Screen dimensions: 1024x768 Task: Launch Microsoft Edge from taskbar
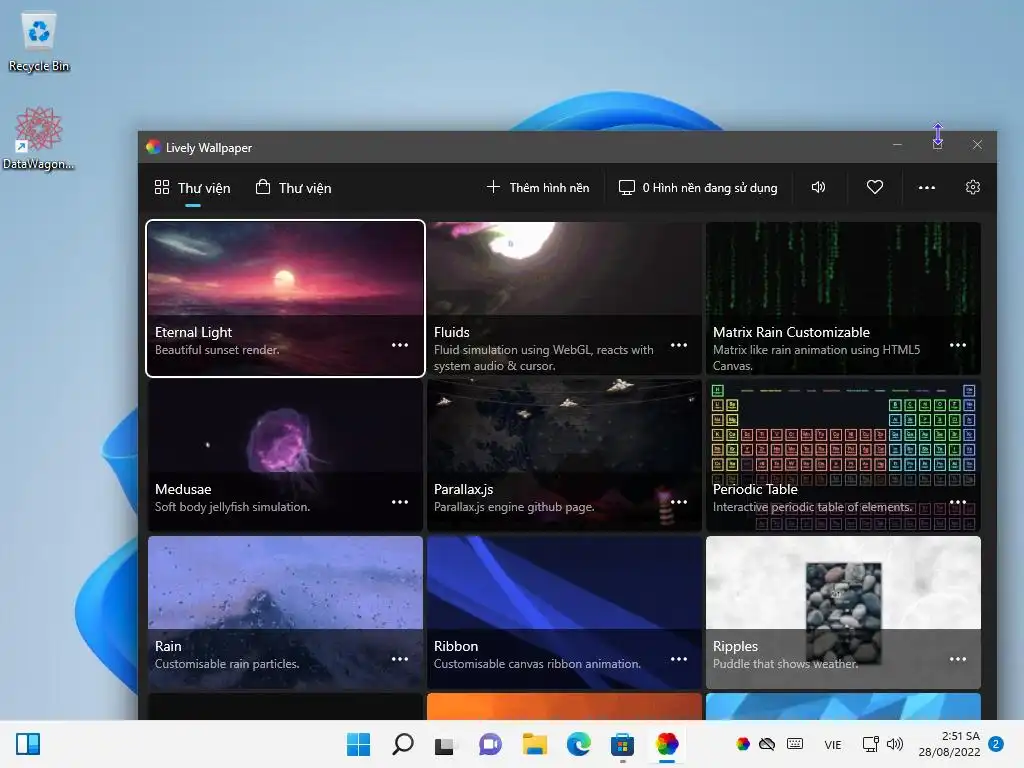coord(579,744)
